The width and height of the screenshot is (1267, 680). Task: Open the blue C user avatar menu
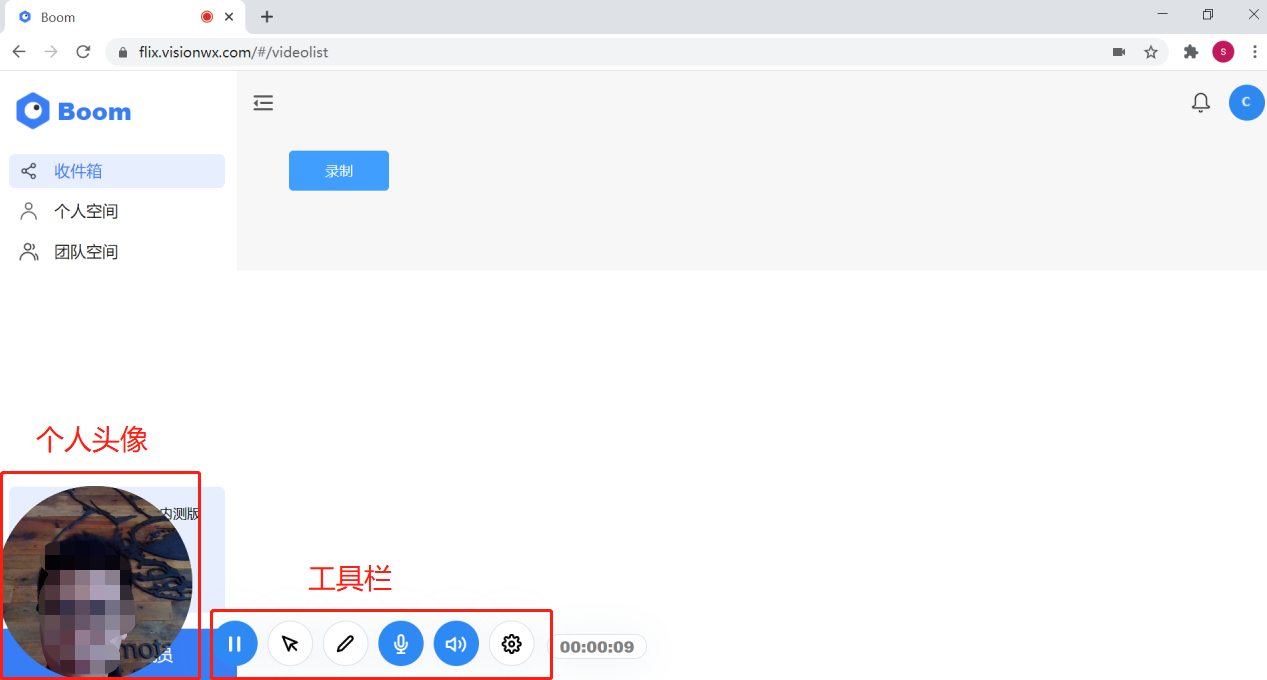coord(1246,102)
